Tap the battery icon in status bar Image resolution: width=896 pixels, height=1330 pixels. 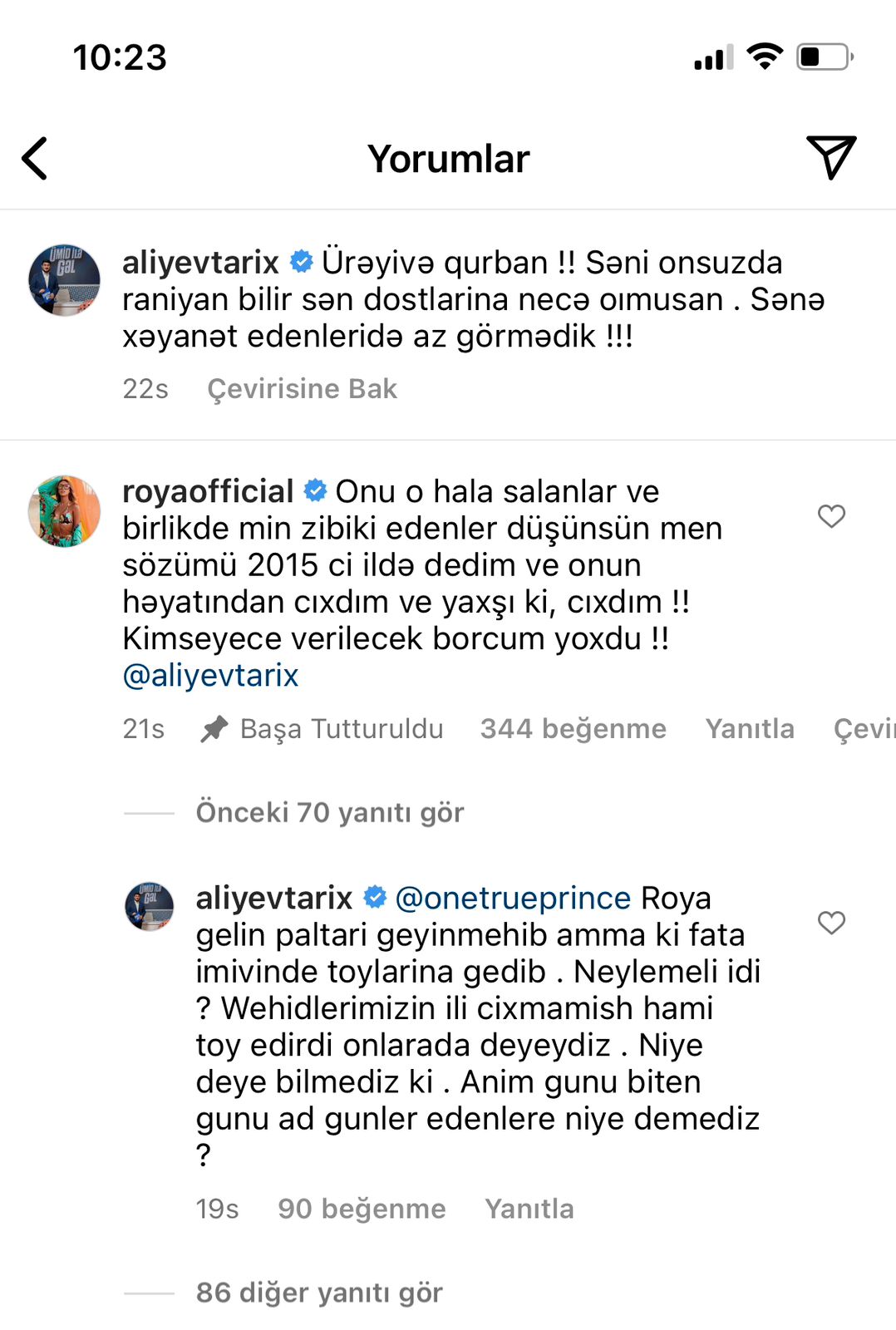825,57
